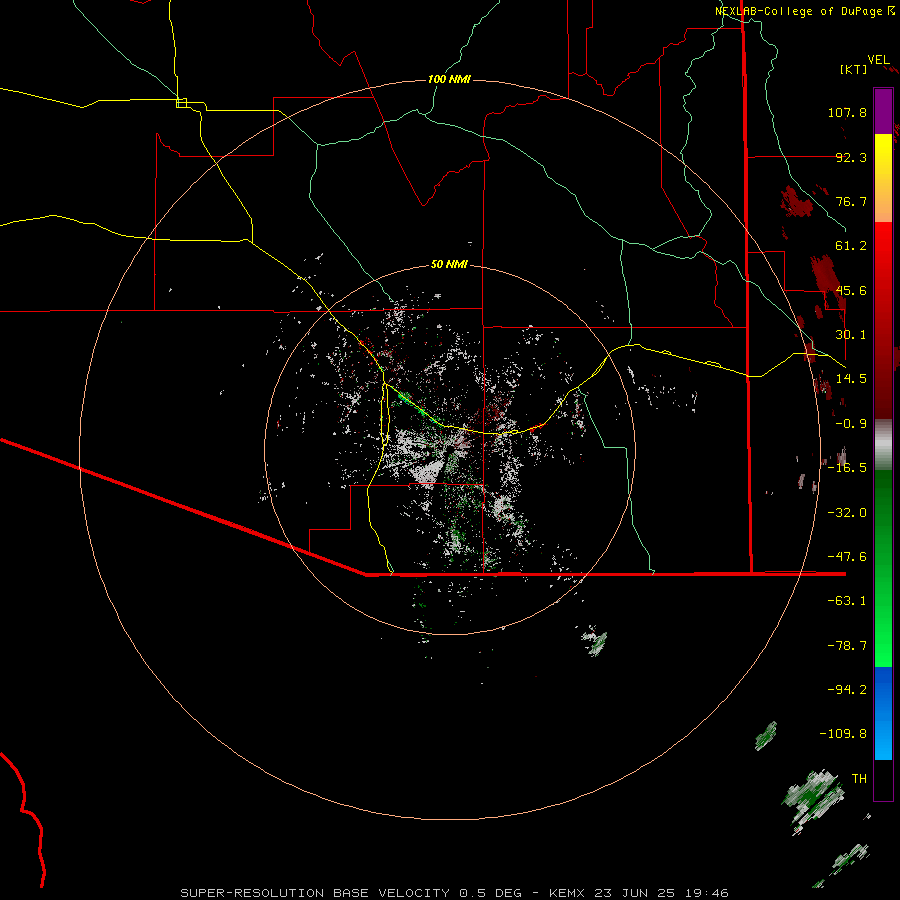Select the -47.6 scale value
This screenshot has width=900, height=900.
(x=847, y=557)
